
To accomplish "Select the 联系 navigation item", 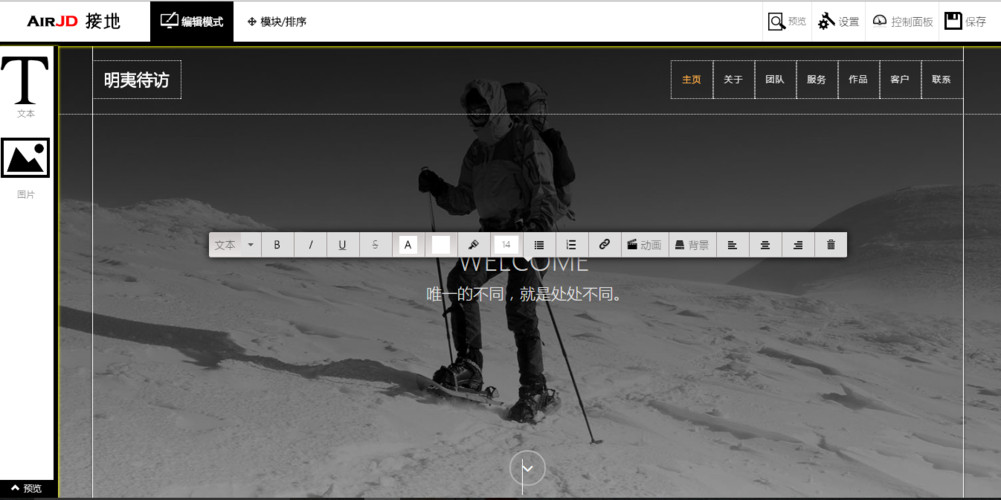I will [942, 80].
